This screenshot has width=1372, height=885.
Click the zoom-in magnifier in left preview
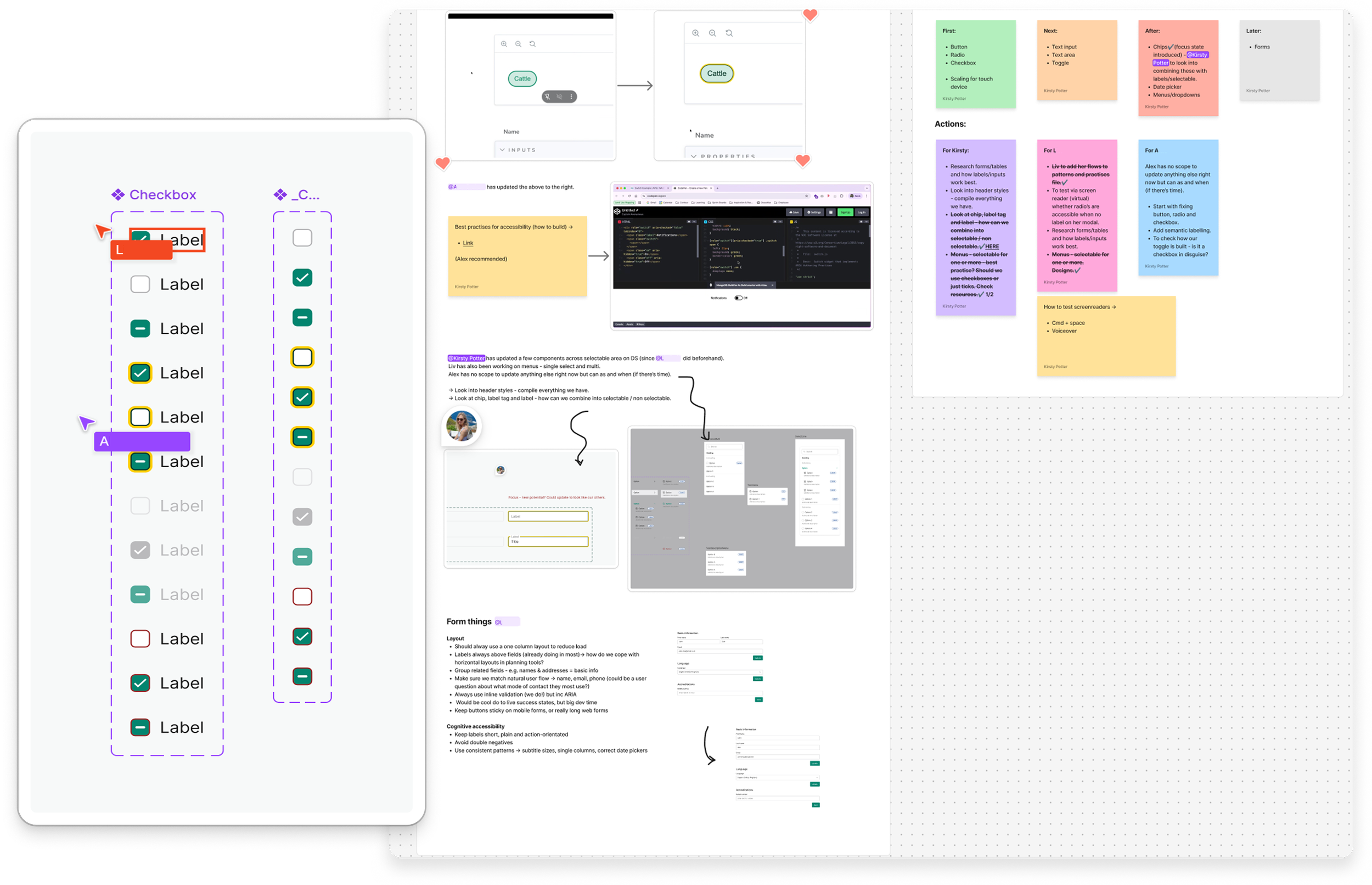(x=504, y=44)
